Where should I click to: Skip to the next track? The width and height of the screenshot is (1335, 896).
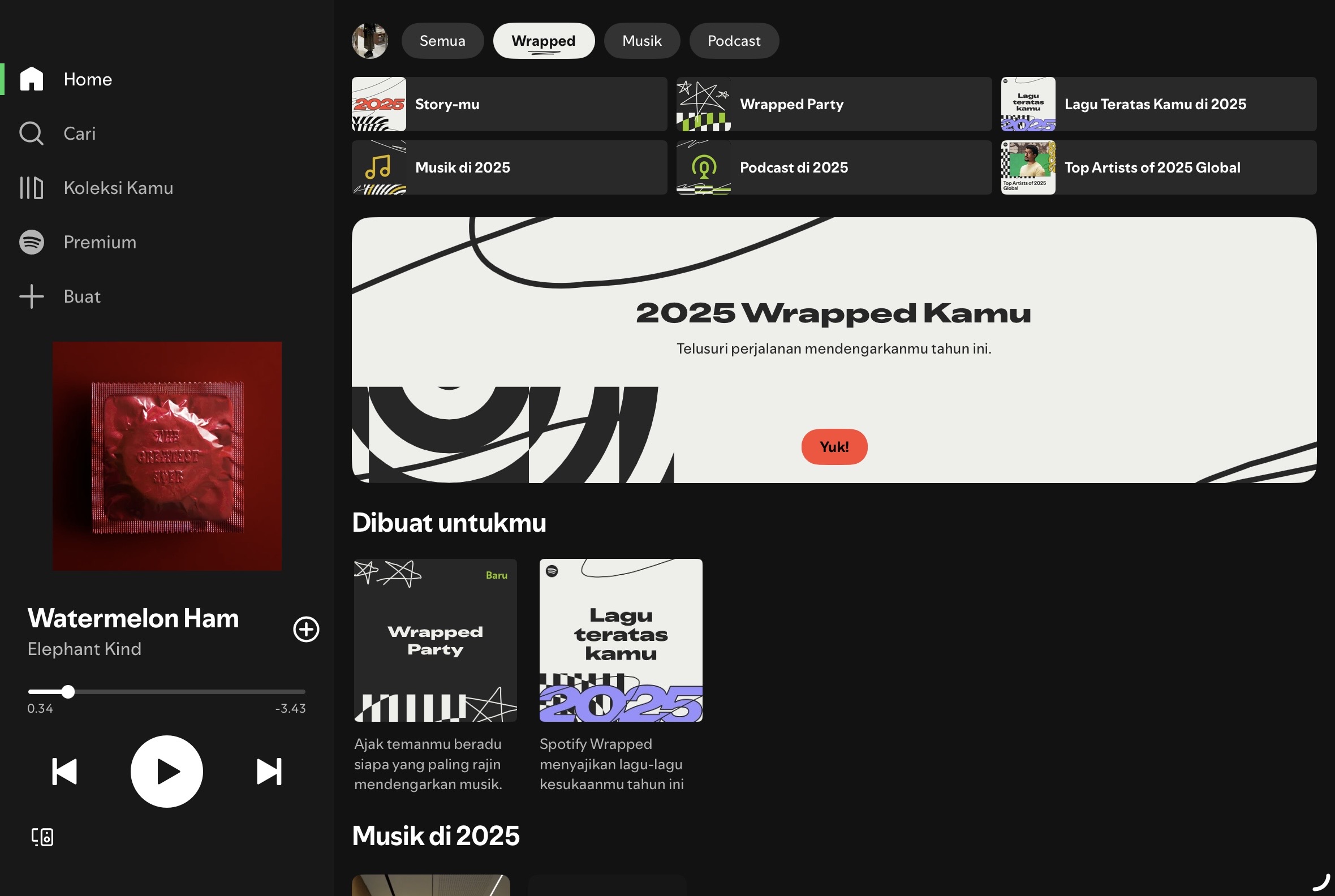click(x=269, y=772)
